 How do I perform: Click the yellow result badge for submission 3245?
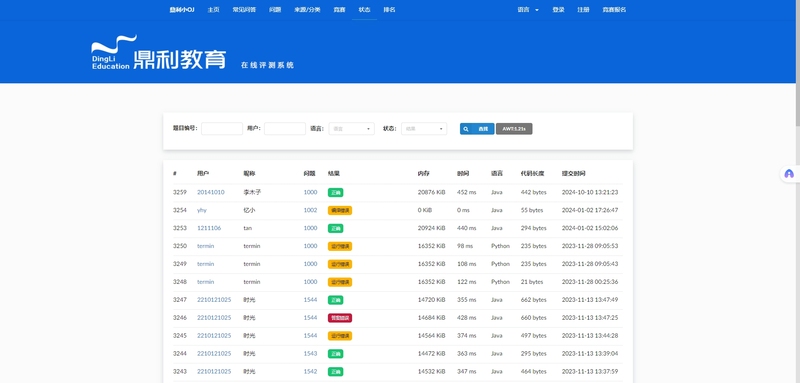coord(340,336)
